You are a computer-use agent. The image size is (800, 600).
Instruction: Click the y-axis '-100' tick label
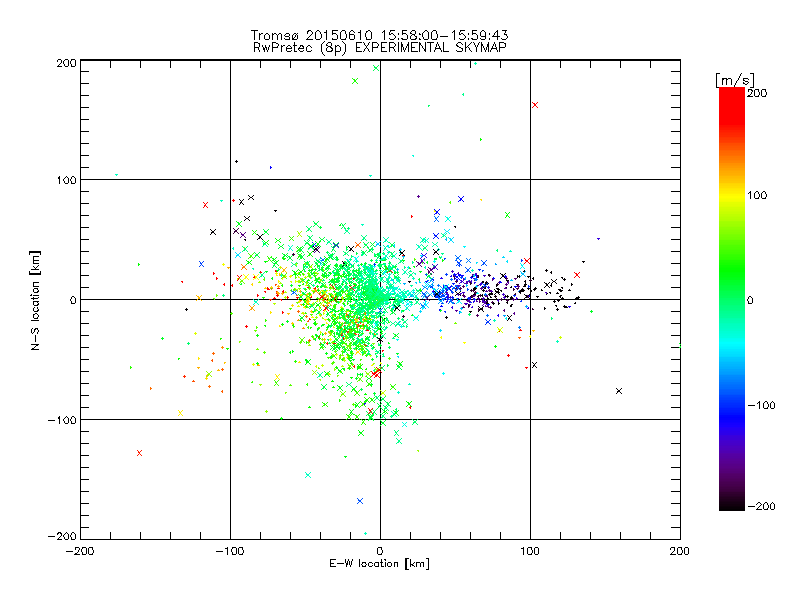coord(62,420)
